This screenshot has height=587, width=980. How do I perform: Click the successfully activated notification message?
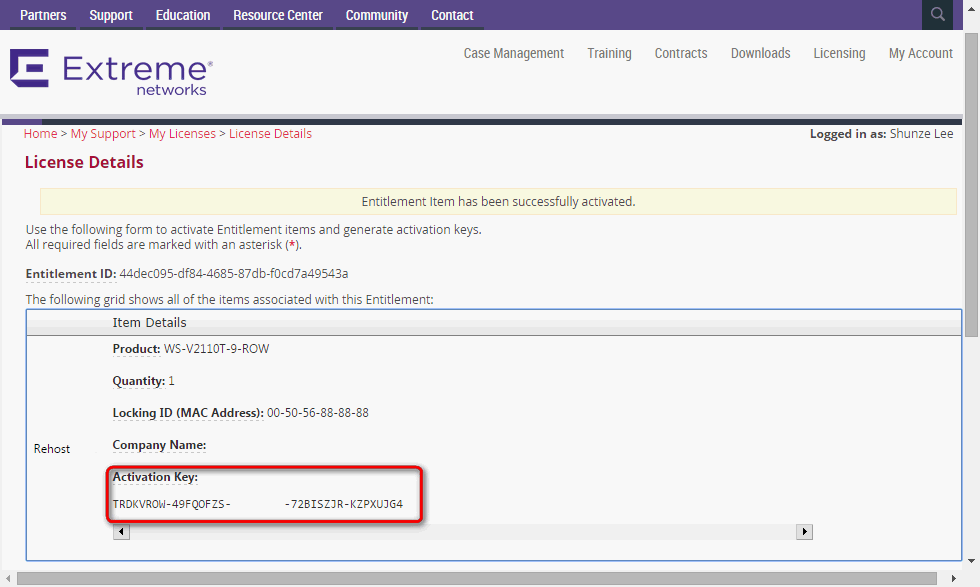(x=498, y=201)
